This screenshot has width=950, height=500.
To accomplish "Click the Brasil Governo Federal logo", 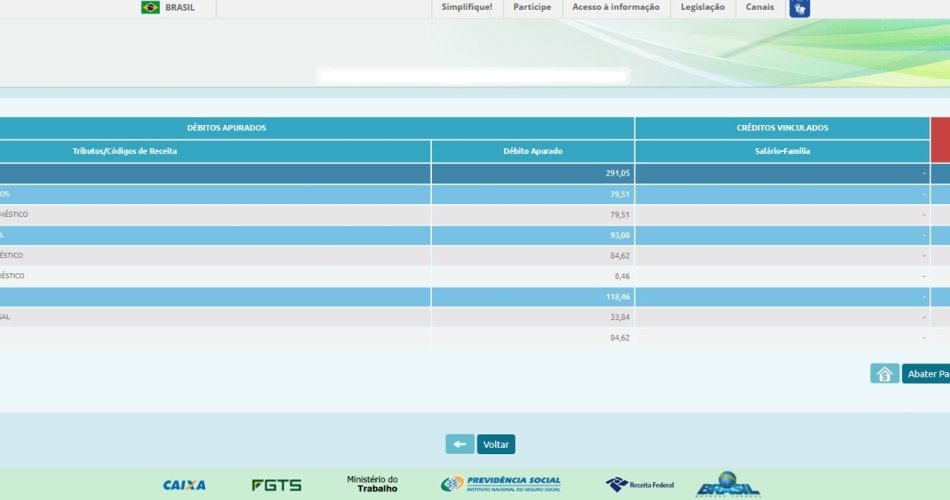I will [x=728, y=485].
